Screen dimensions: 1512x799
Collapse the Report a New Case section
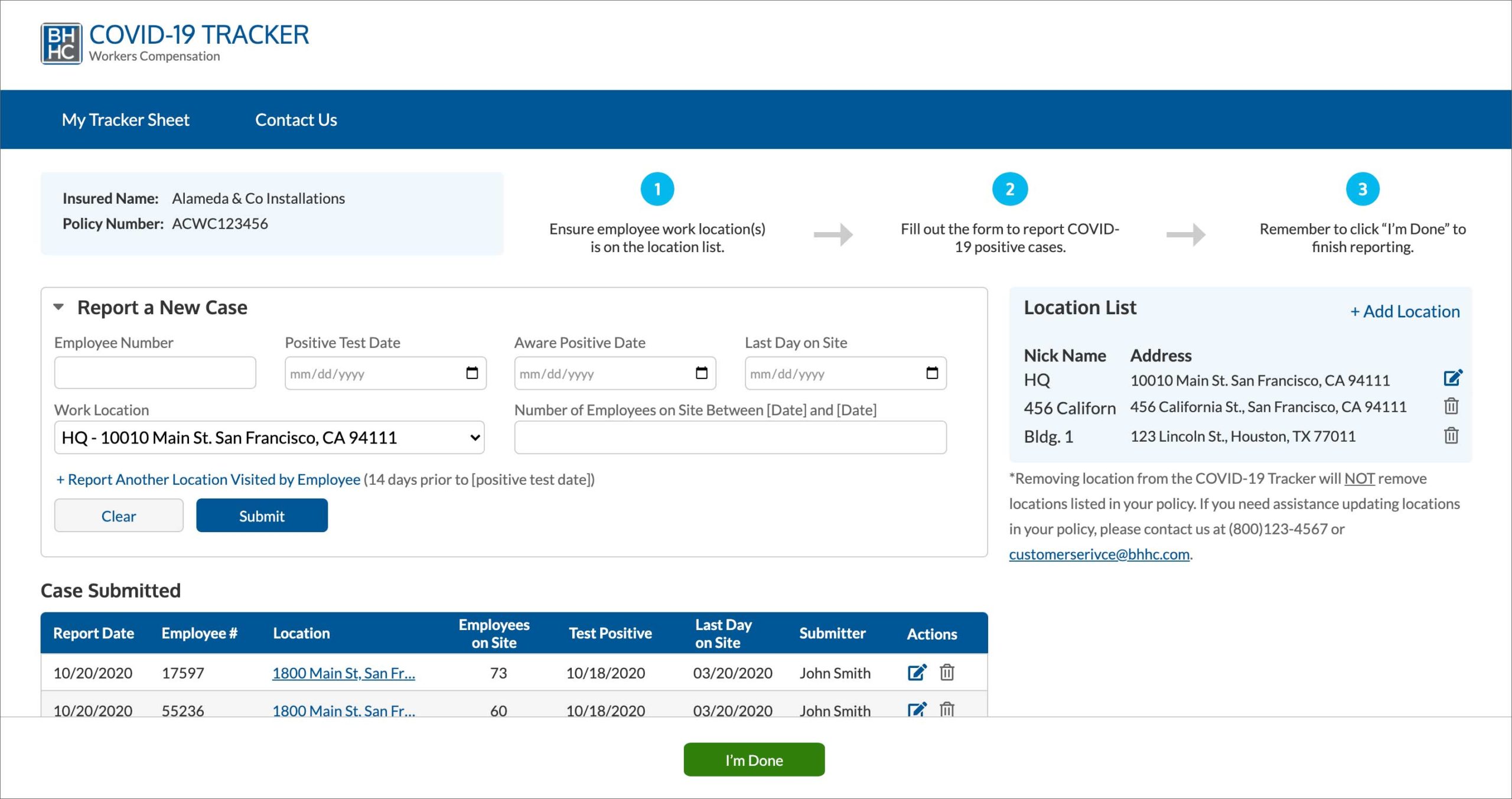(x=58, y=307)
